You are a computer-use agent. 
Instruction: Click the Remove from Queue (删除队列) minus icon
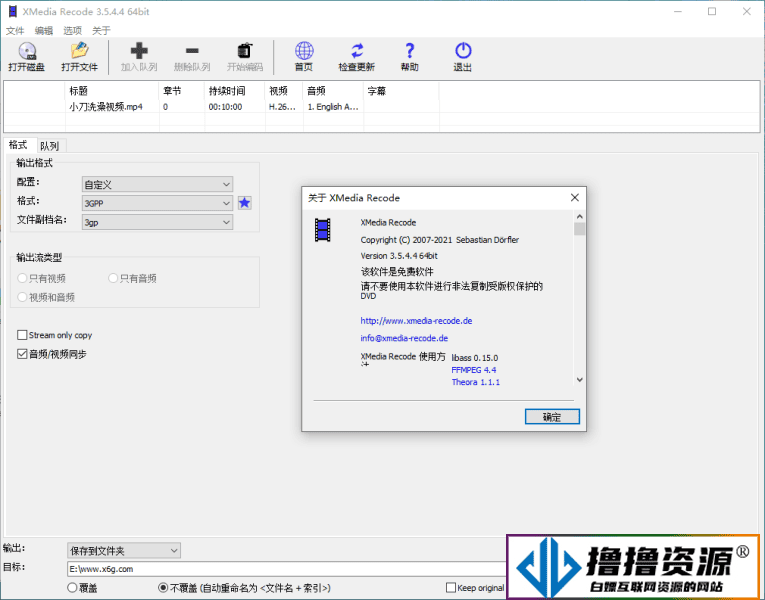pos(192,51)
